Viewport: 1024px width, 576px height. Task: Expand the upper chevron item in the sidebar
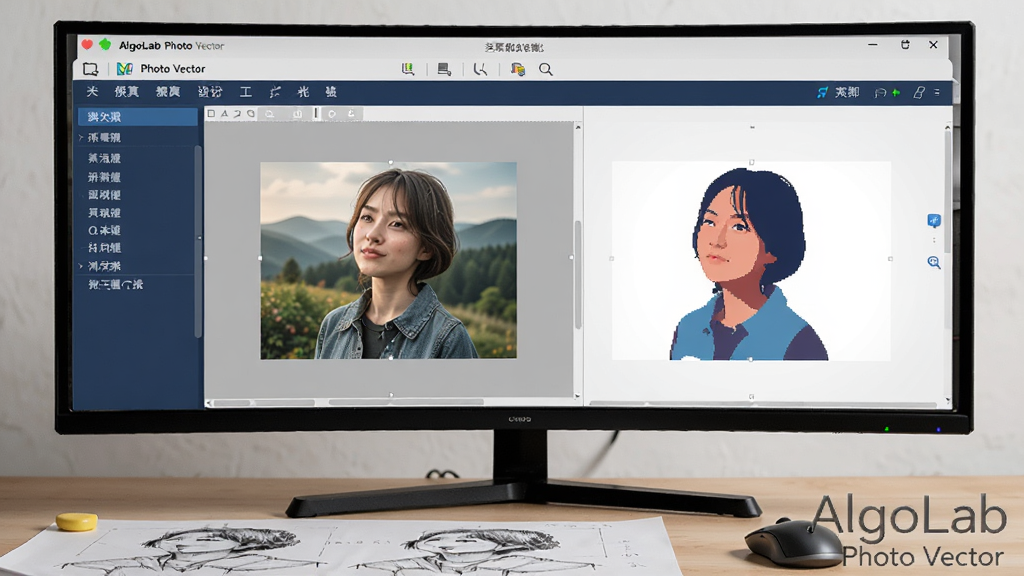[x=80, y=138]
